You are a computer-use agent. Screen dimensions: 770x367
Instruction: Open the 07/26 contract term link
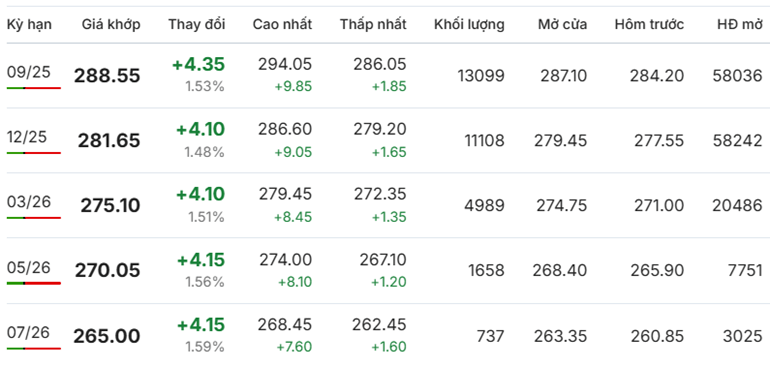coord(28,333)
